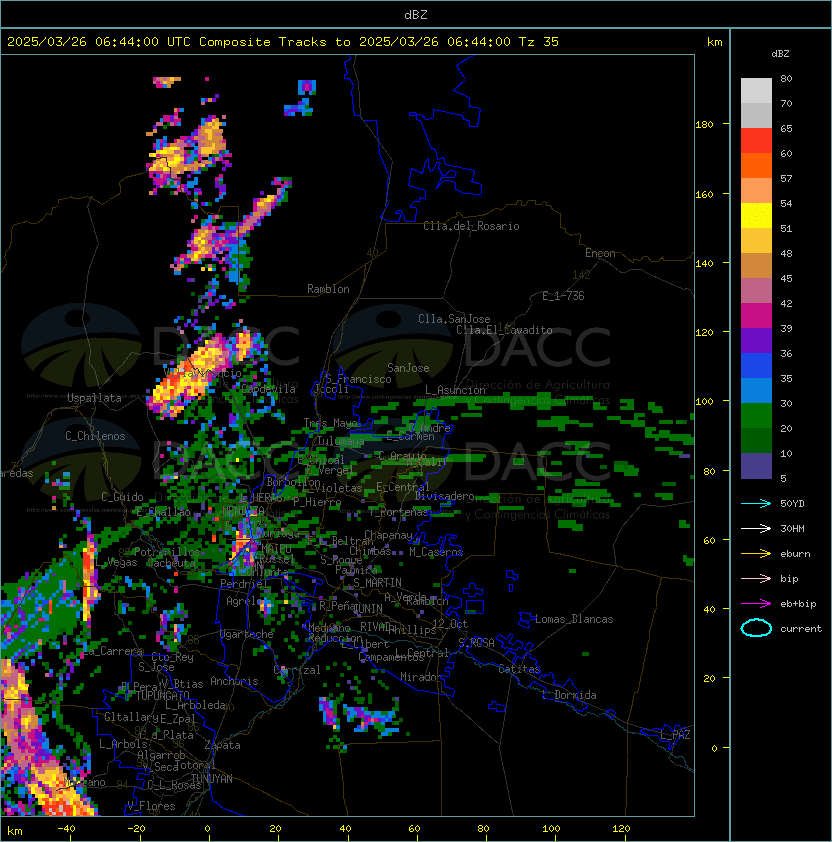Screen dimensions: 832x842
Task: Select the 'E_1-736' map label
Action: [x=563, y=296]
